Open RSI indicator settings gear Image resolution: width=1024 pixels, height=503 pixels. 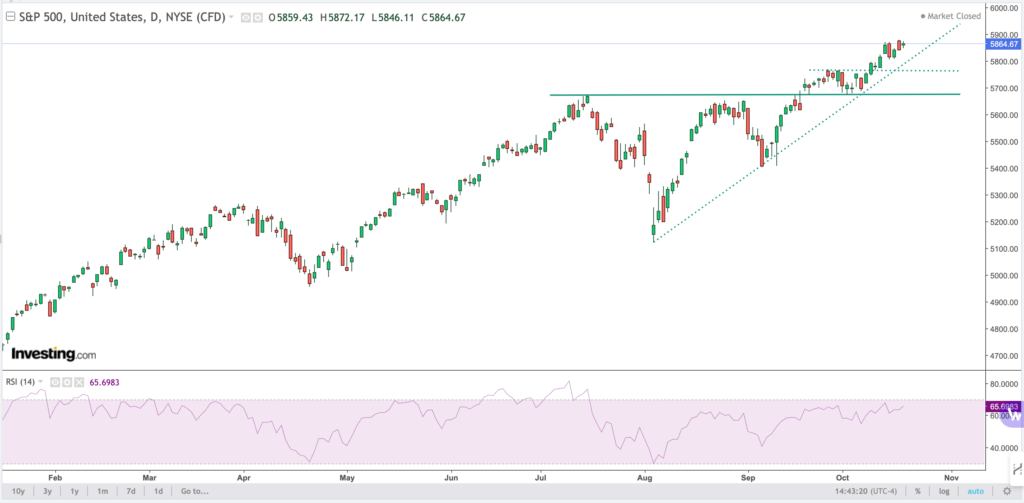(x=68, y=382)
